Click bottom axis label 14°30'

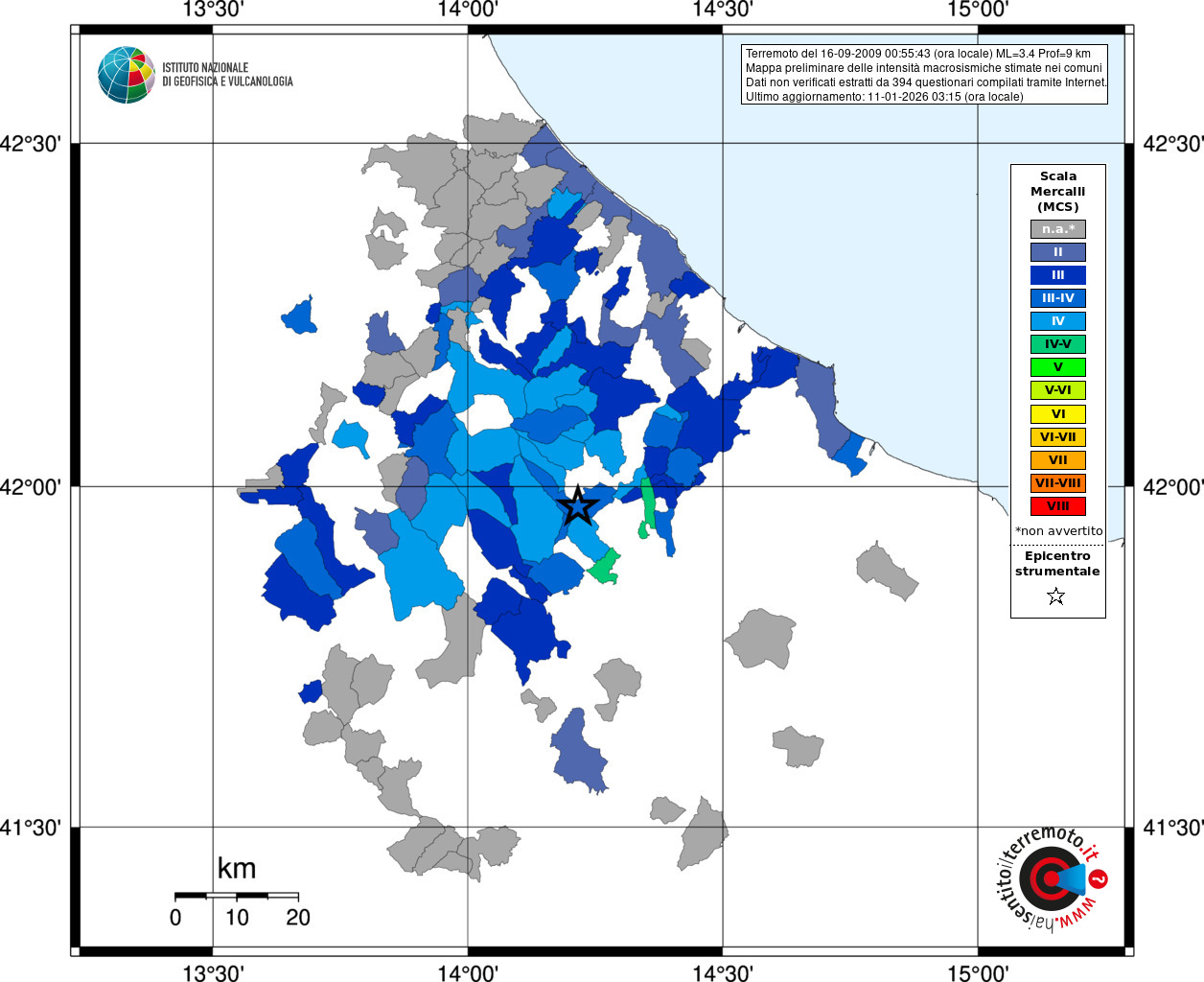[x=723, y=972]
